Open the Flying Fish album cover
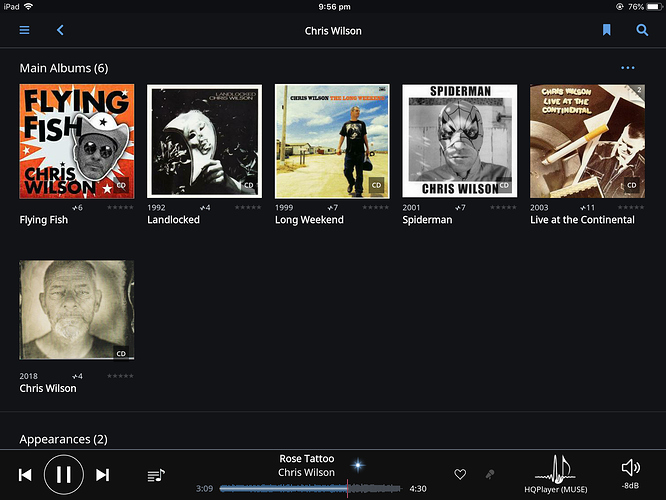 point(77,141)
